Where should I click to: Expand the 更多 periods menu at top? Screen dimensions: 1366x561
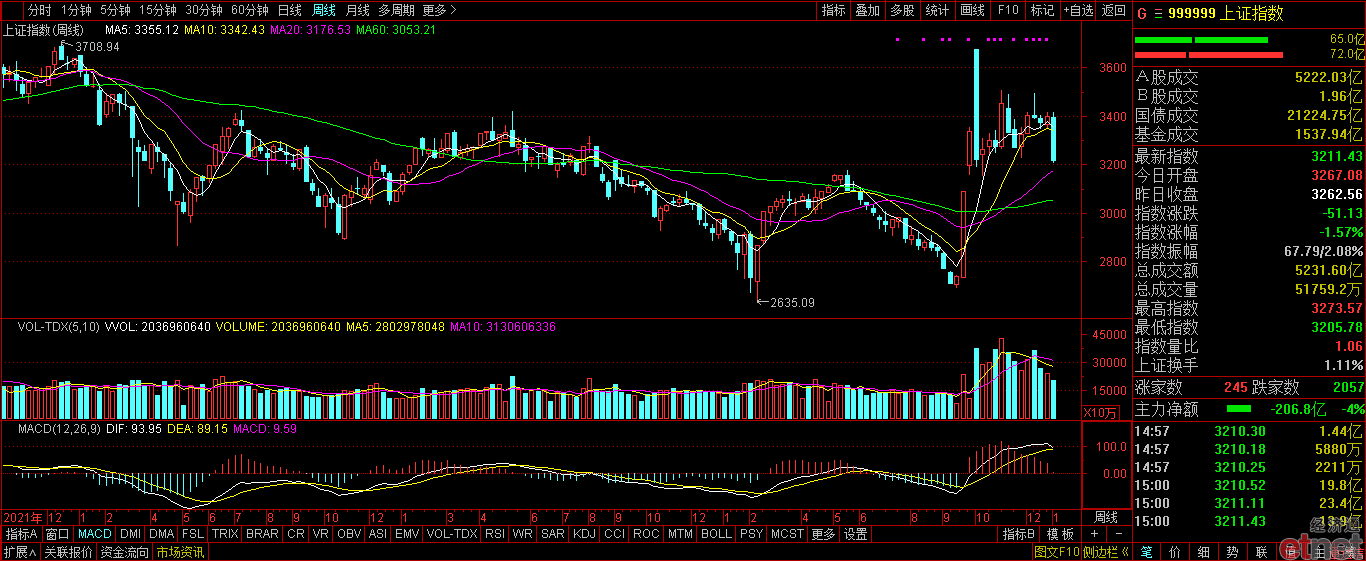[440, 10]
